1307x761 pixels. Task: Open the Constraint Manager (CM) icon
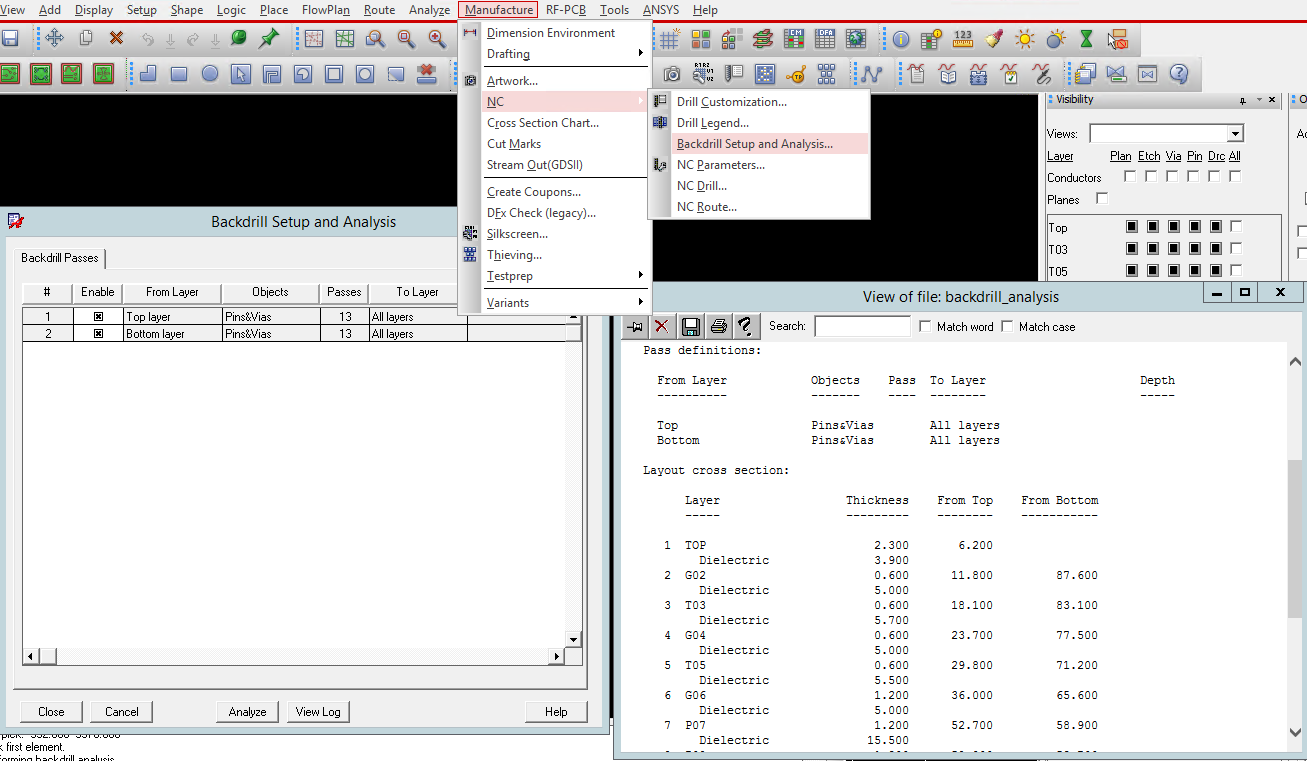pyautogui.click(x=794, y=39)
